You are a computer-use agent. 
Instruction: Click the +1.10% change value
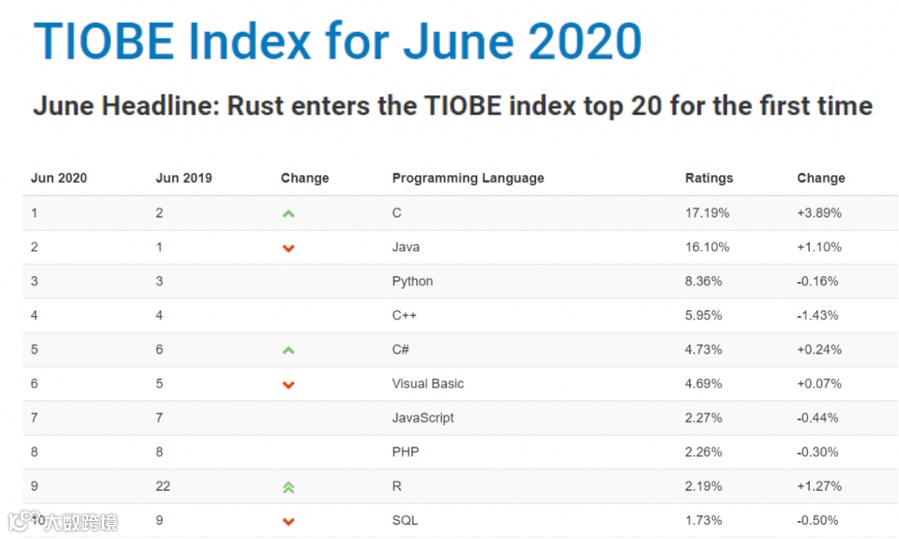point(819,247)
